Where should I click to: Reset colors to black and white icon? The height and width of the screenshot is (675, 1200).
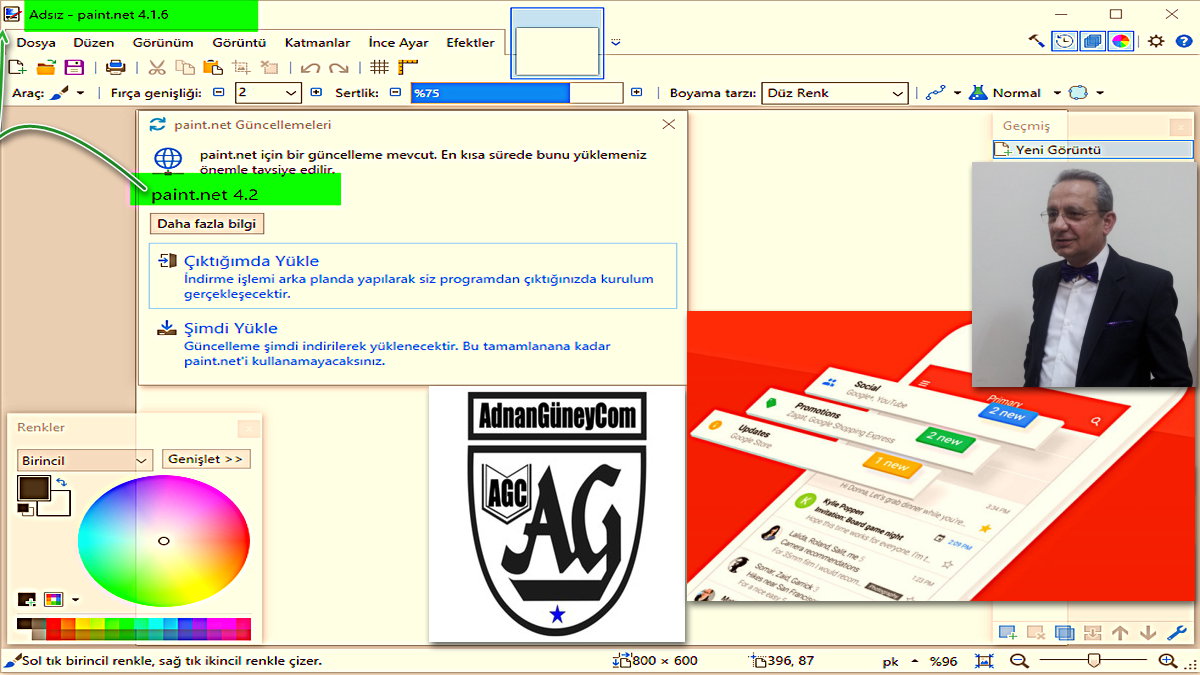click(25, 509)
